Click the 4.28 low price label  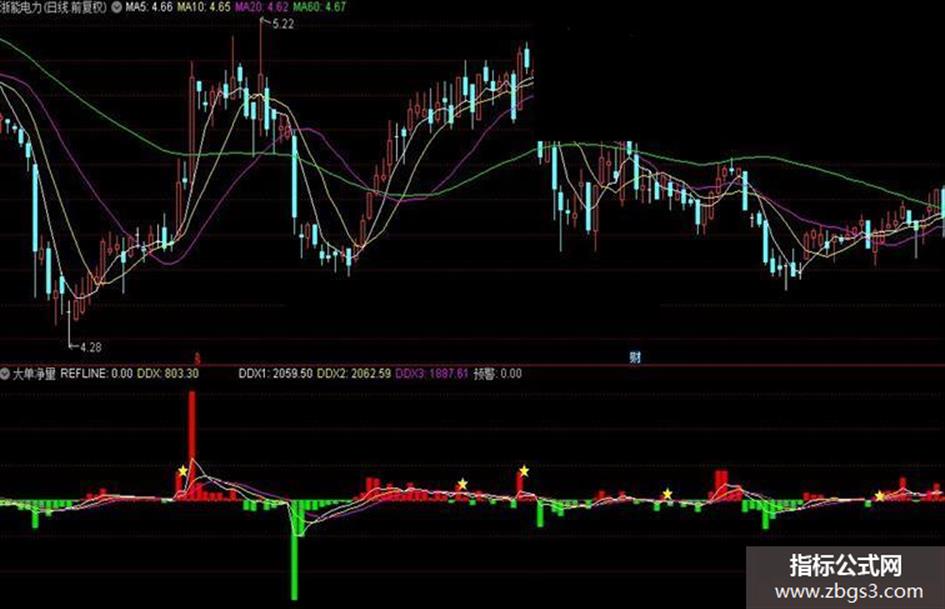coord(90,347)
